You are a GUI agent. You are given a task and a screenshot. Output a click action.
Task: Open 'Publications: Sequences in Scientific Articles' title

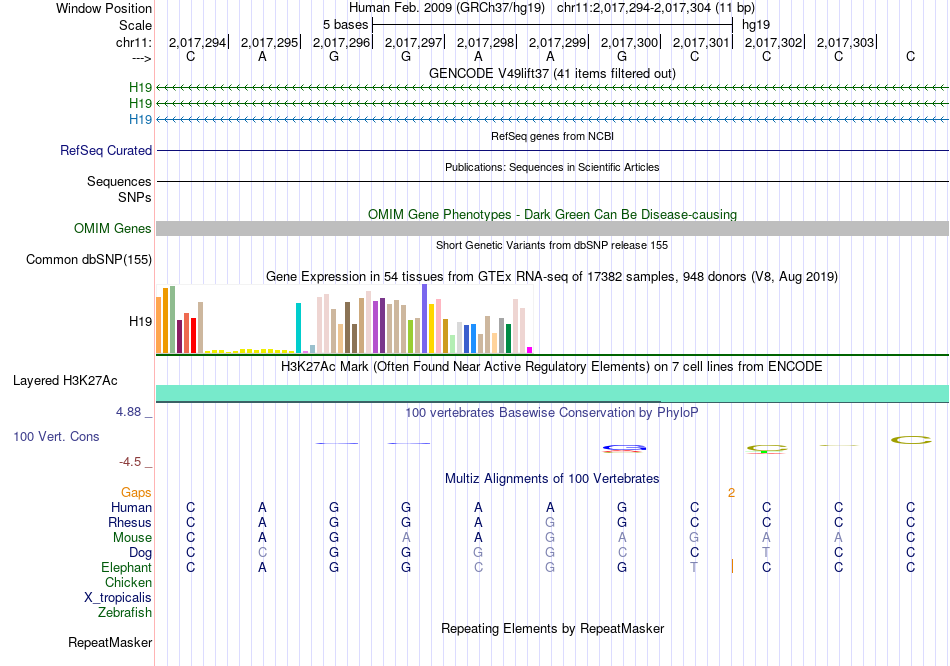coord(552,167)
